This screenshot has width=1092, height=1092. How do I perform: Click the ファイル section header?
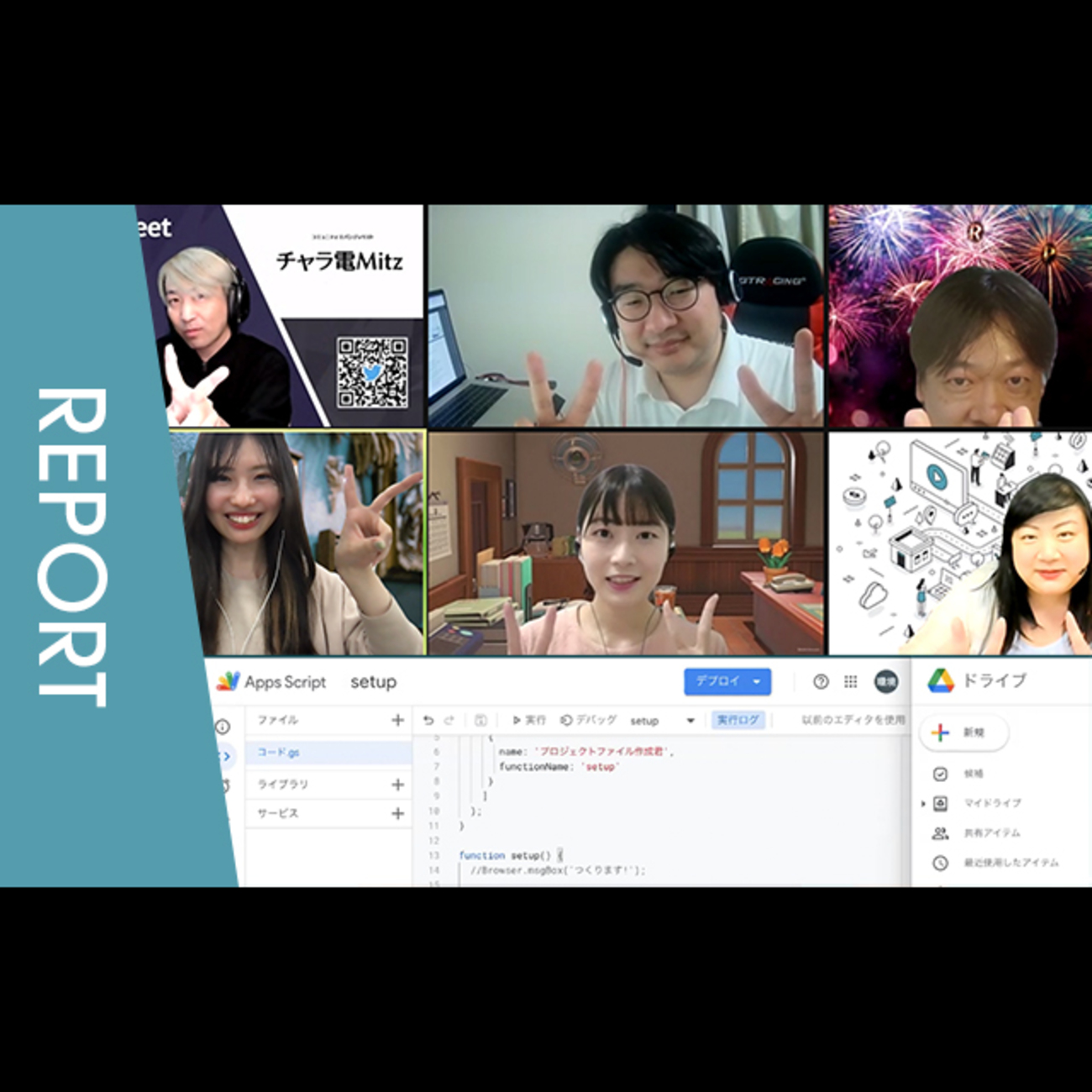coord(278,720)
